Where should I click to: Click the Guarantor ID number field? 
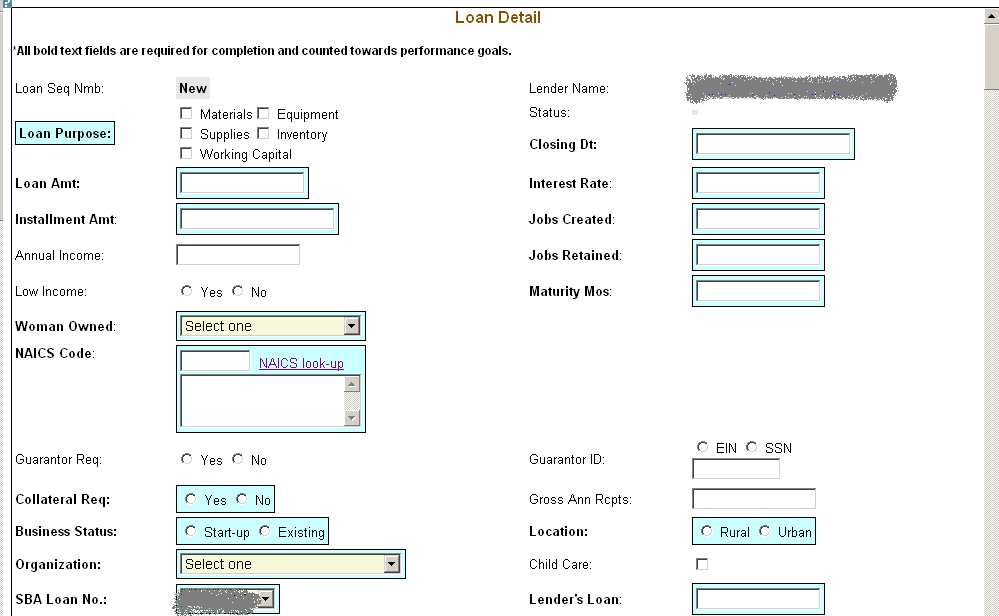[x=736, y=469]
